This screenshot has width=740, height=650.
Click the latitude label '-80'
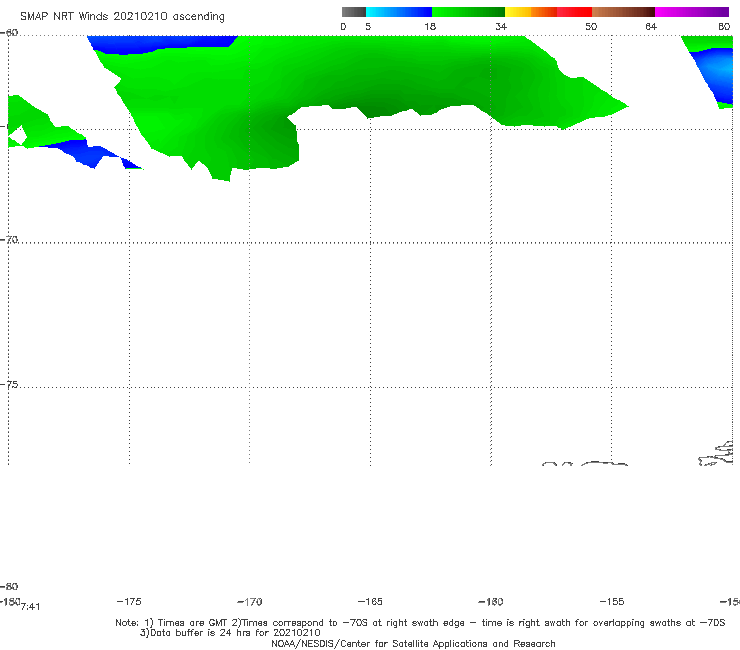9,586
